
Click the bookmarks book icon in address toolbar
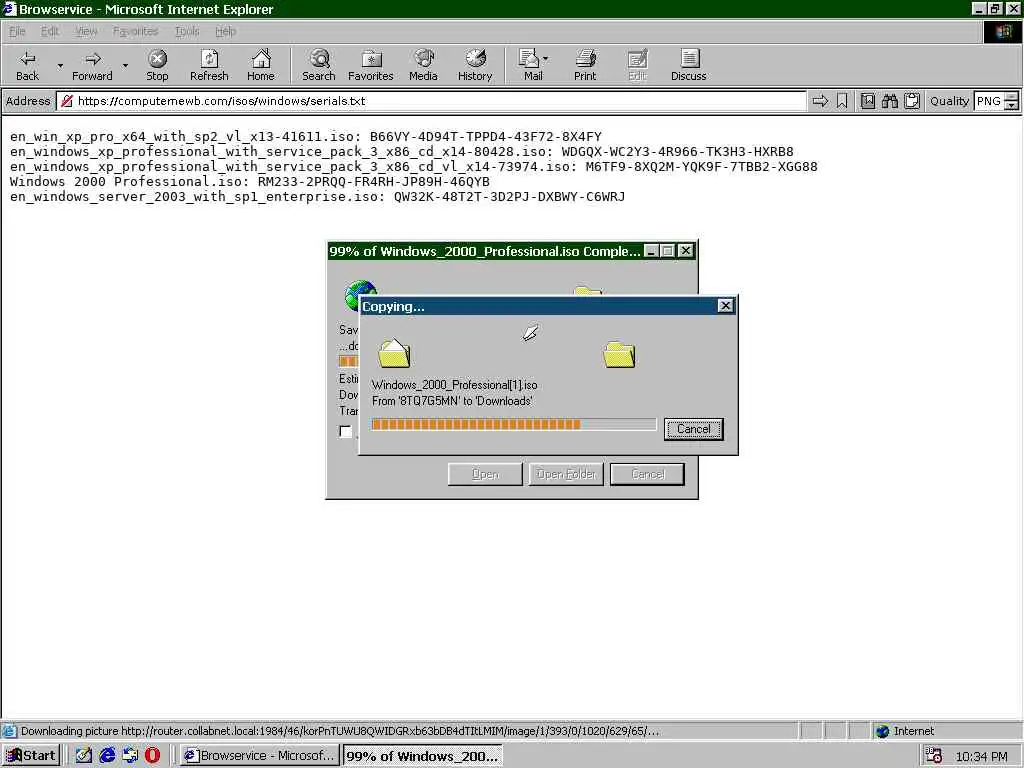click(868, 101)
